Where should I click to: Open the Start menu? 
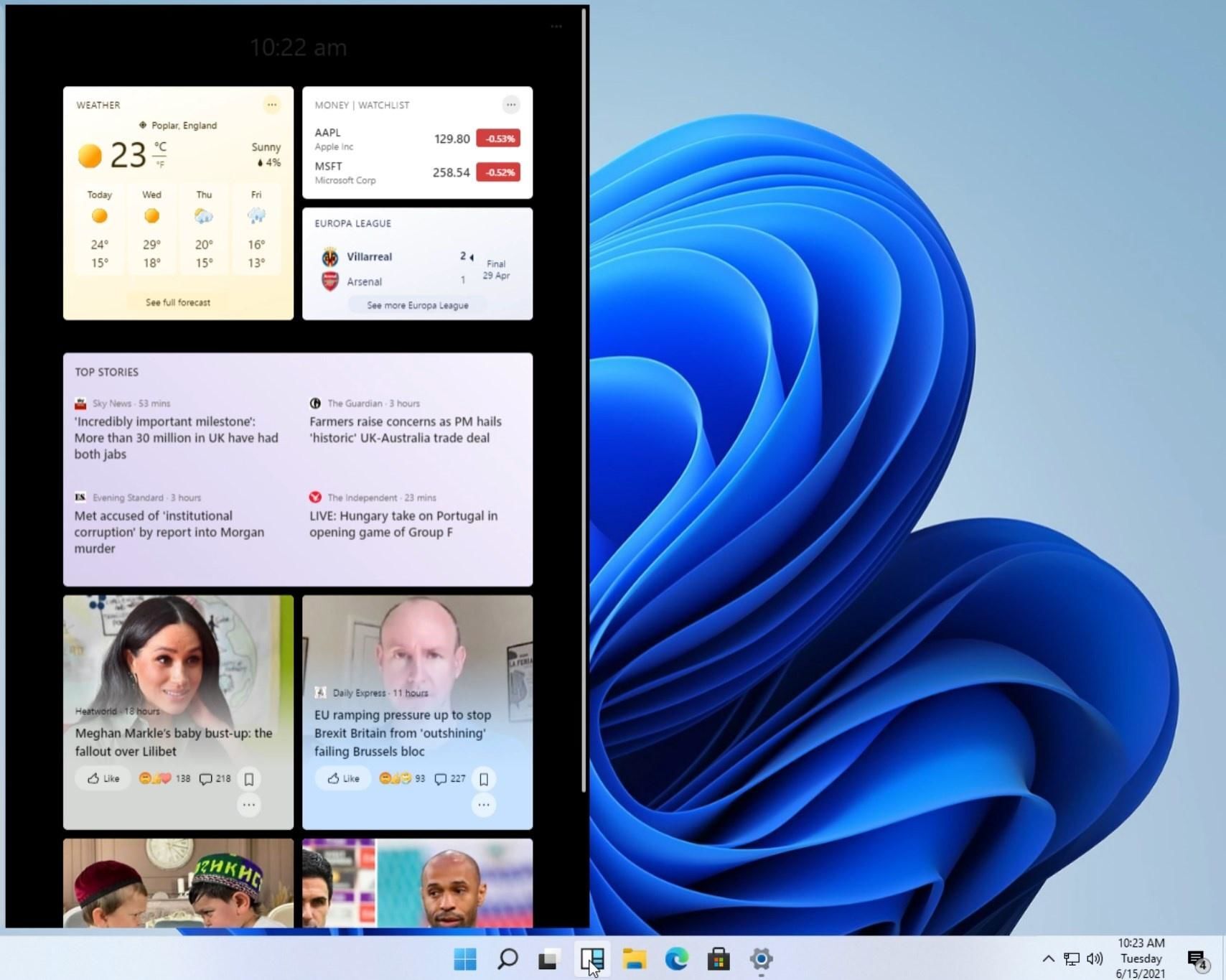point(465,958)
